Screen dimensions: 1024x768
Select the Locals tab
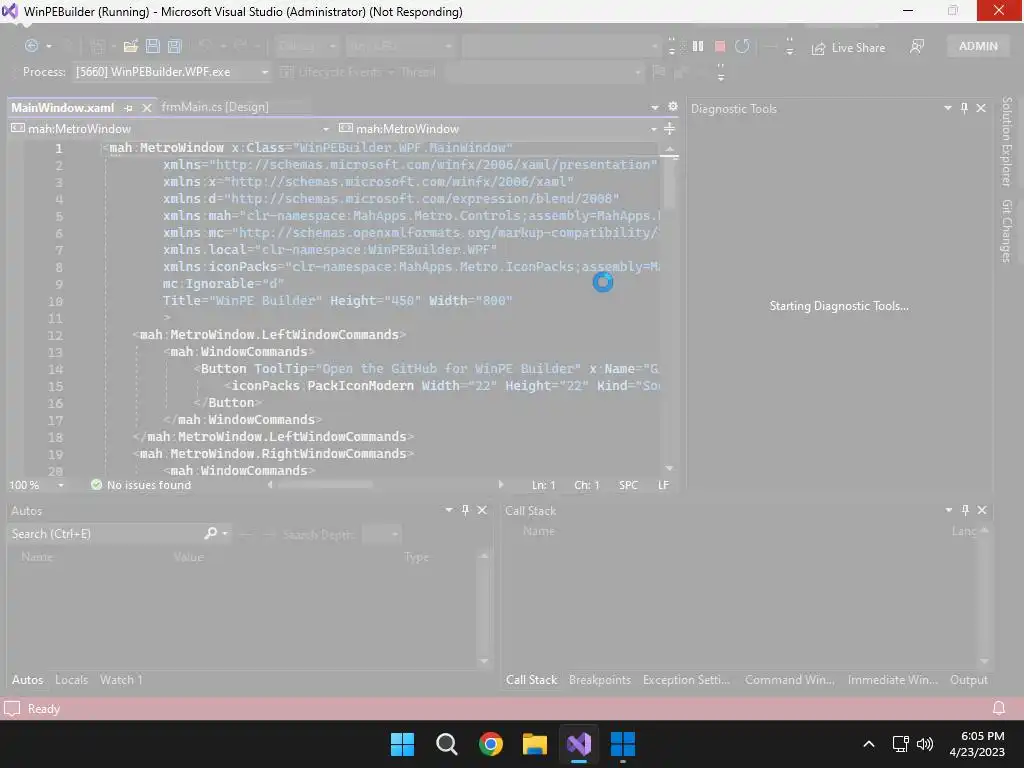click(71, 680)
